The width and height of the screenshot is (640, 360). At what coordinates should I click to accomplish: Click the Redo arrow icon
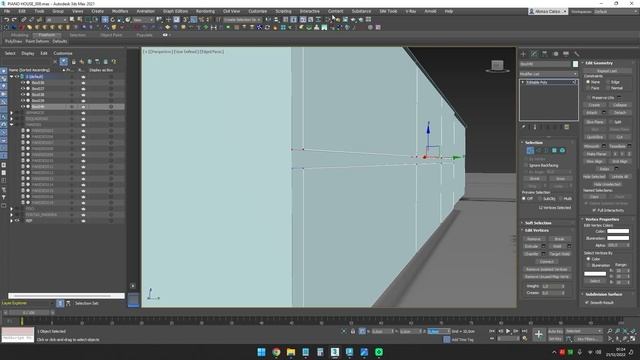click(14, 20)
